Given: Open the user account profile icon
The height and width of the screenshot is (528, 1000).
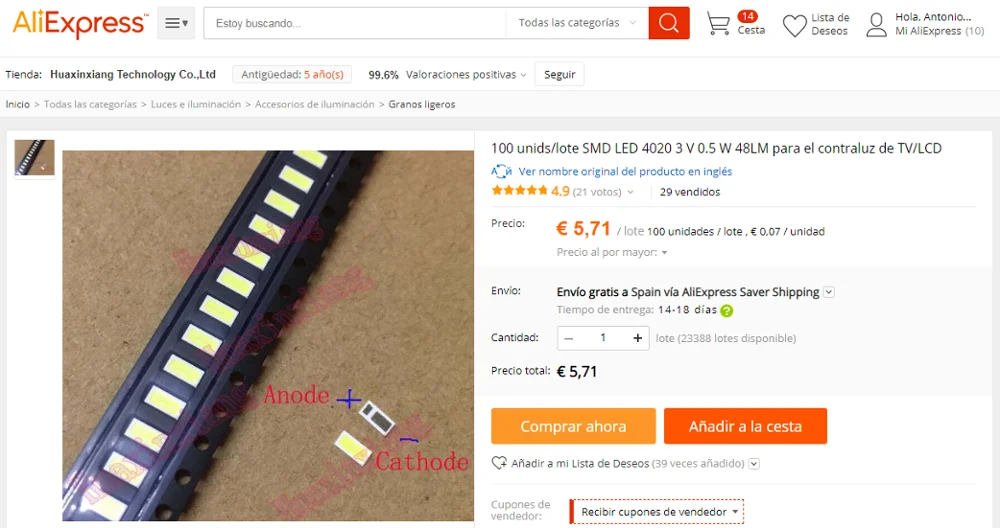Looking at the screenshot, I should (x=876, y=25).
